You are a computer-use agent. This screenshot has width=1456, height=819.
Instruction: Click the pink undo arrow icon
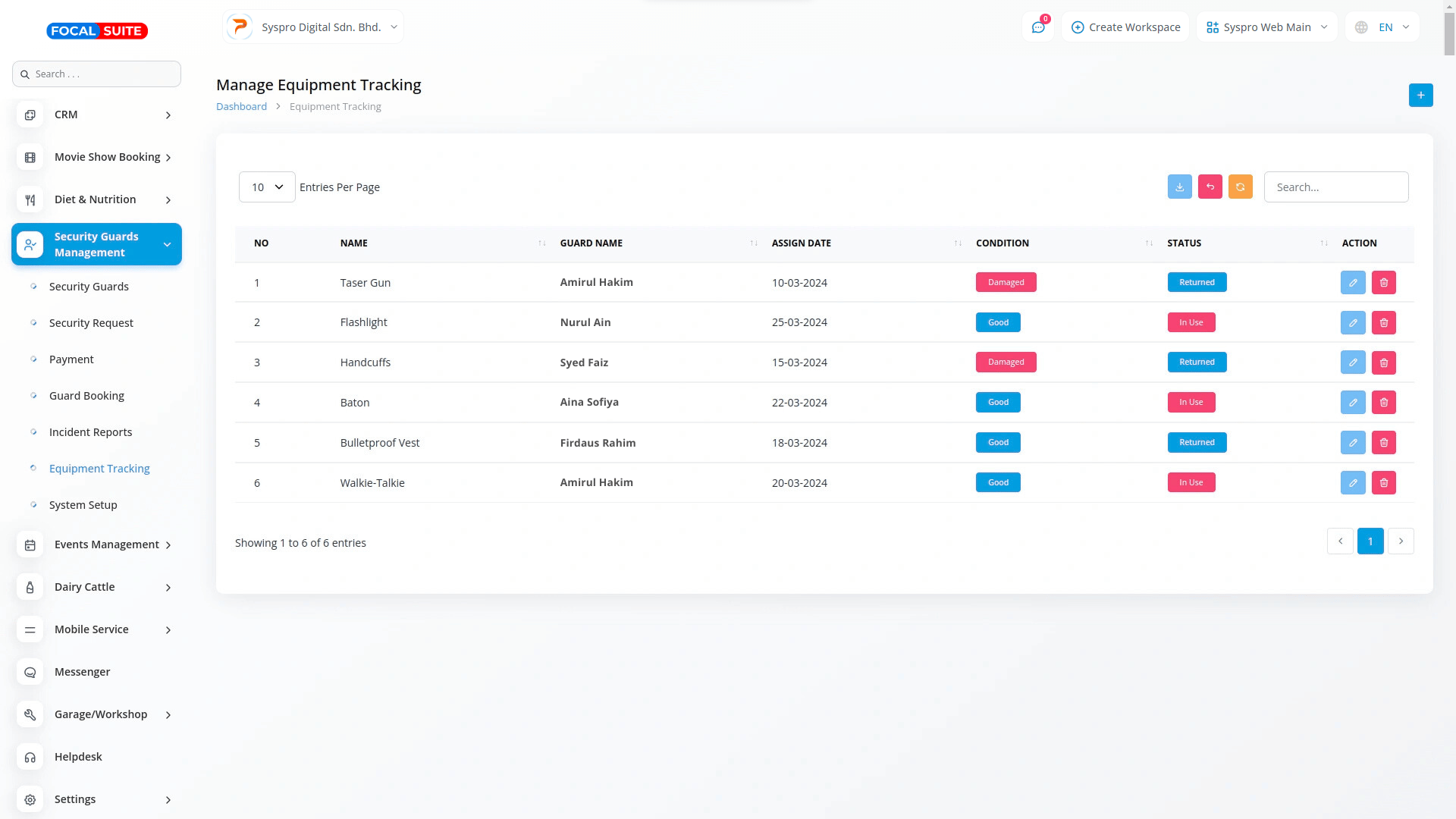pyautogui.click(x=1210, y=187)
